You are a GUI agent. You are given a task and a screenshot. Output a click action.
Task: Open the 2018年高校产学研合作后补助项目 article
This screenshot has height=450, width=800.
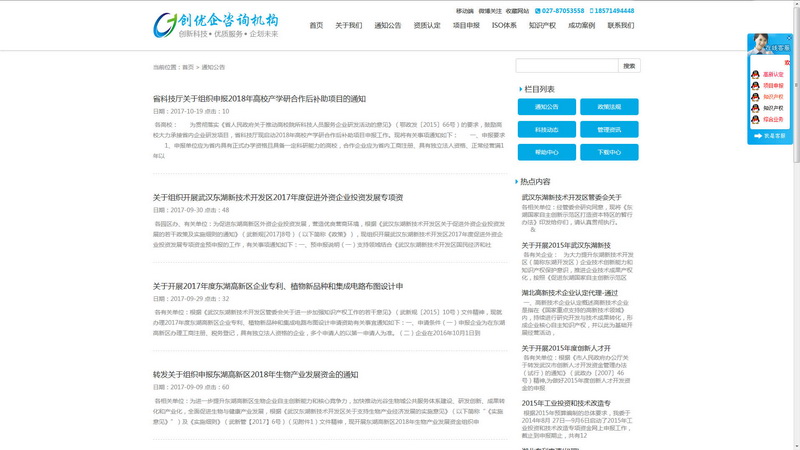pos(259,99)
